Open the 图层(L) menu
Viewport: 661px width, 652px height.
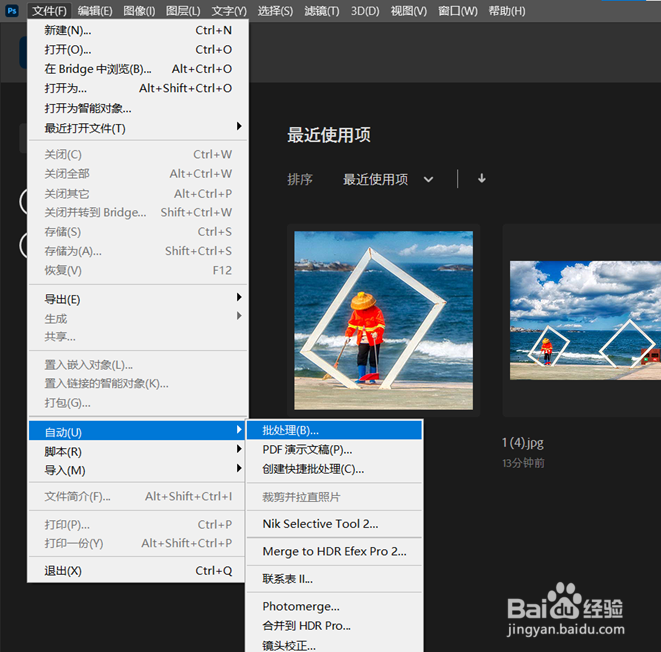[183, 11]
